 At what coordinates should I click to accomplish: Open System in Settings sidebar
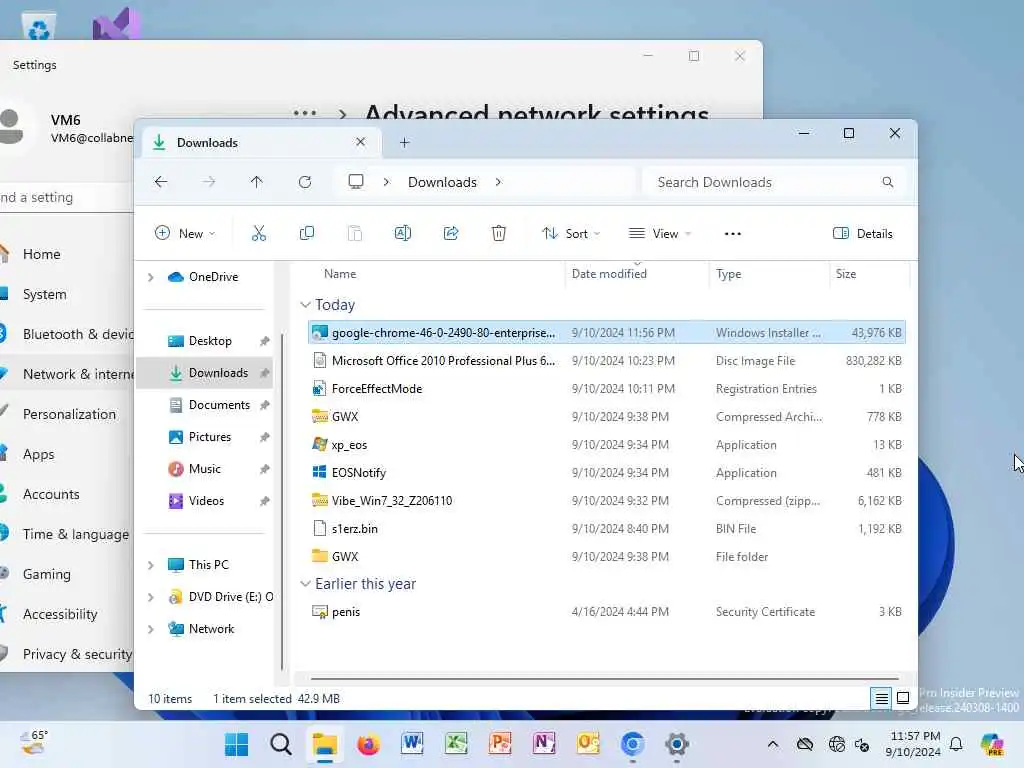click(44, 294)
